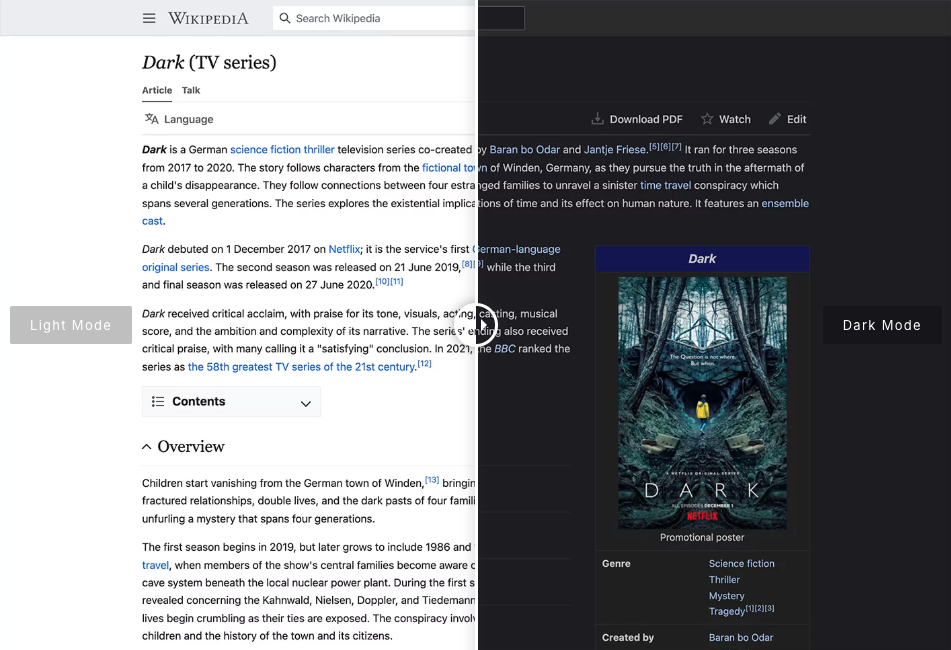Open the Thriller genre link

724,580
